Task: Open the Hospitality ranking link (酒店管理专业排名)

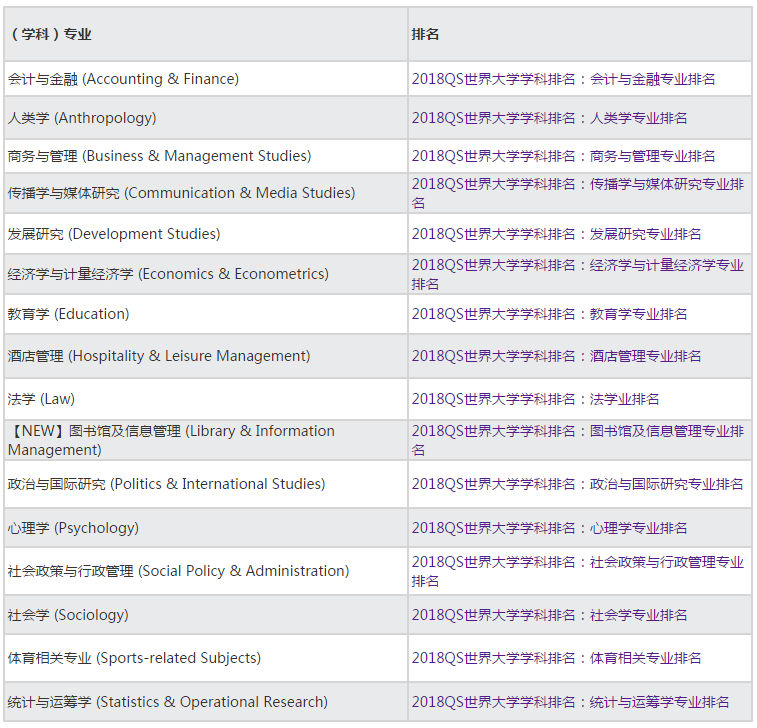Action: 556,356
